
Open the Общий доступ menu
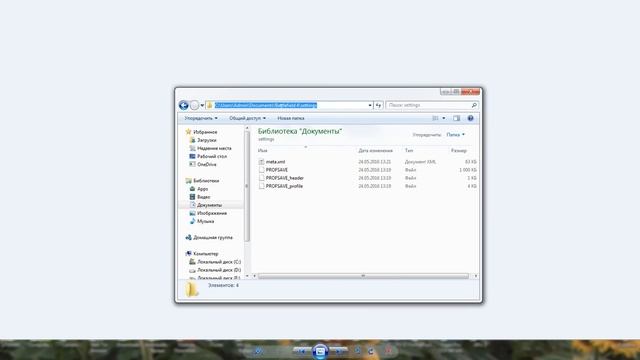pyautogui.click(x=247, y=118)
